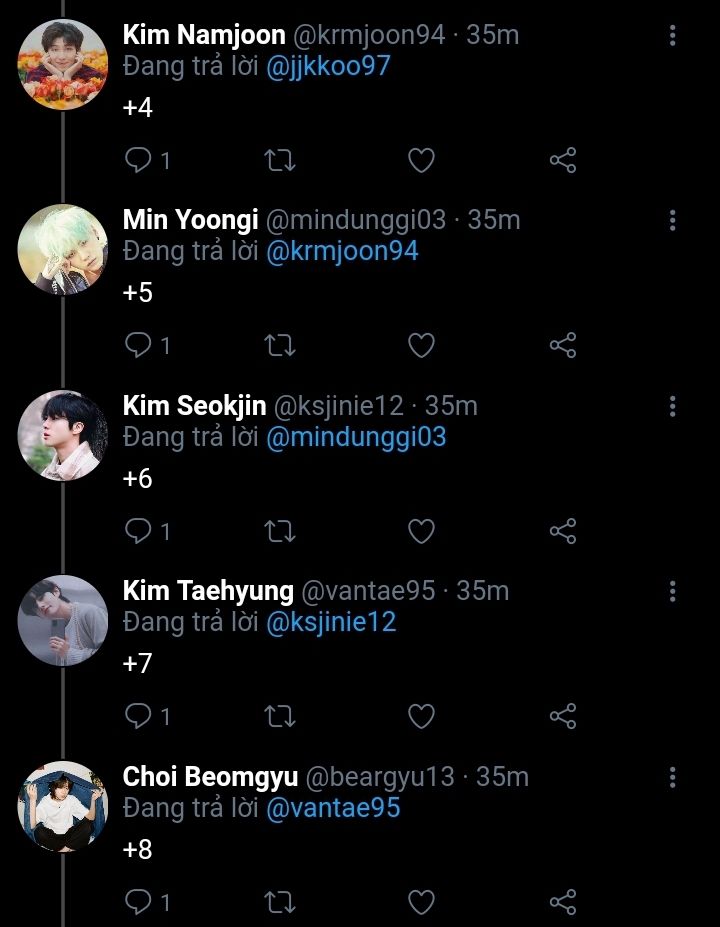This screenshot has width=720, height=927.
Task: Open more options on Min Yoongi's tweet
Action: tap(672, 221)
